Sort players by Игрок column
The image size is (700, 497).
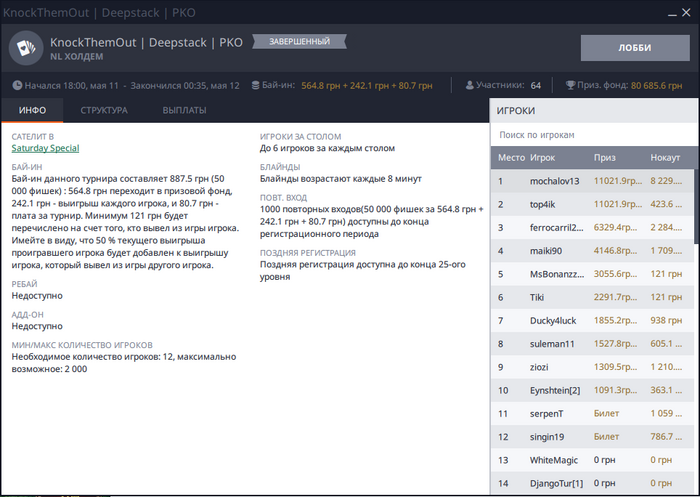[x=542, y=158]
